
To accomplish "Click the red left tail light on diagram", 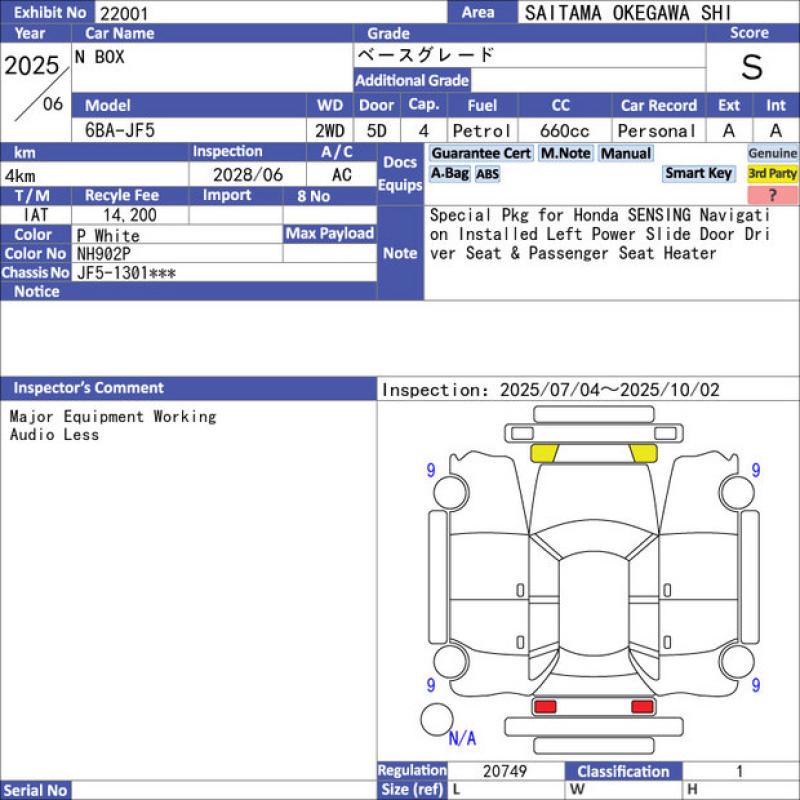I will click(x=545, y=707).
